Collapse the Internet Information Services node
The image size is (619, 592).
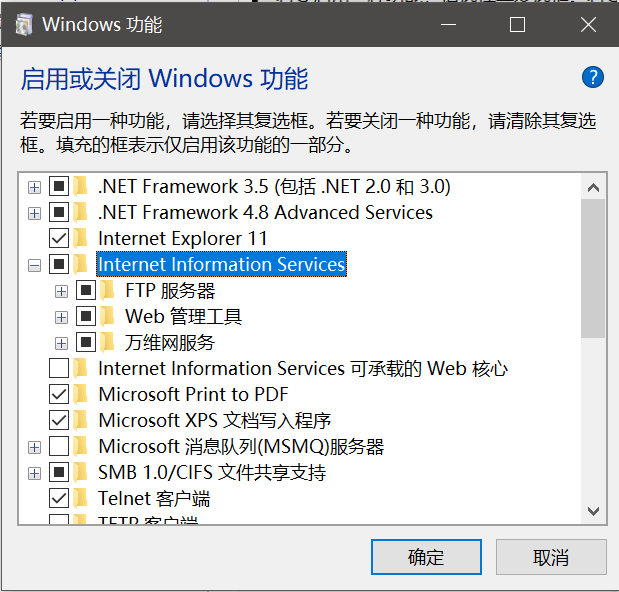click(35, 265)
